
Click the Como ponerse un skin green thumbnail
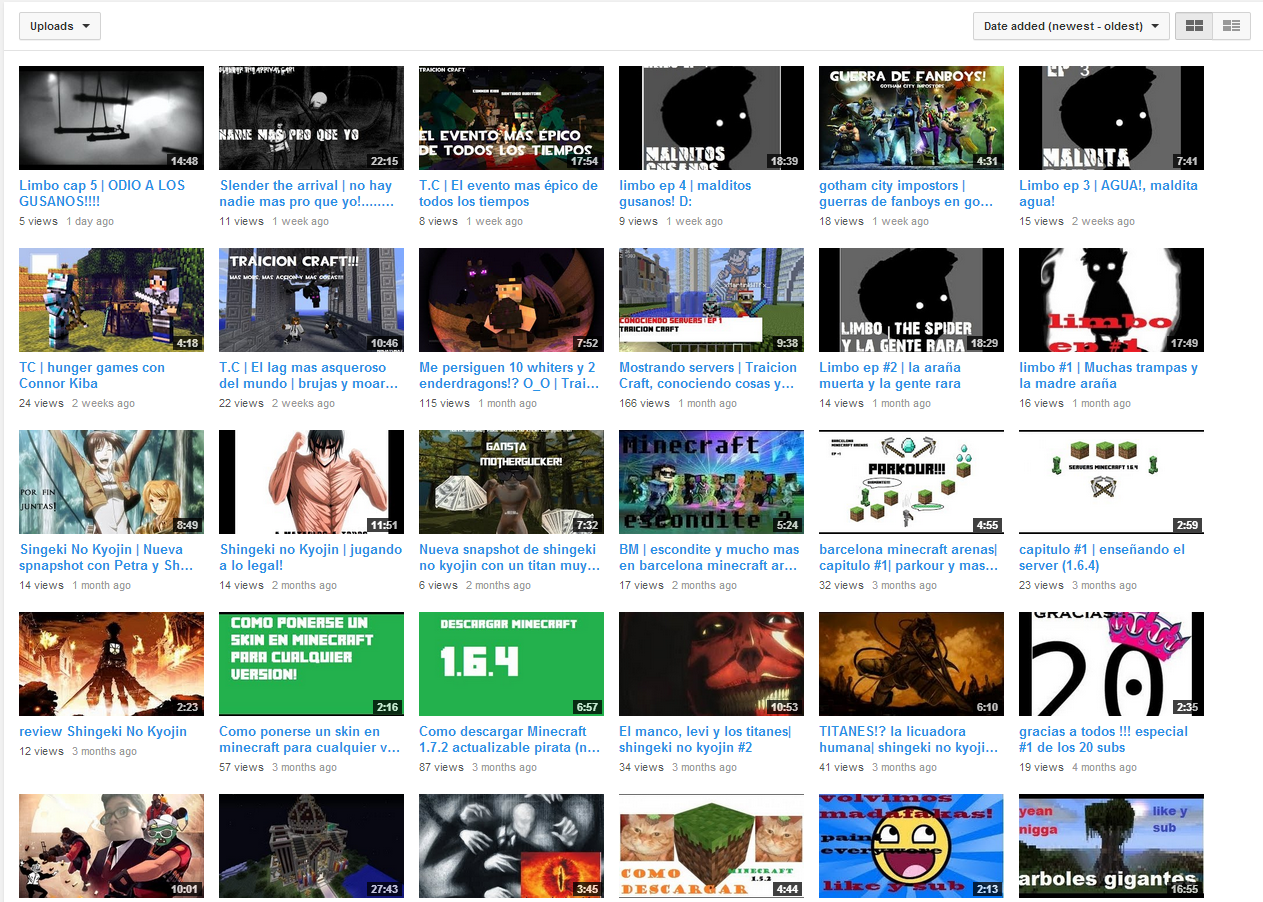pos(311,664)
